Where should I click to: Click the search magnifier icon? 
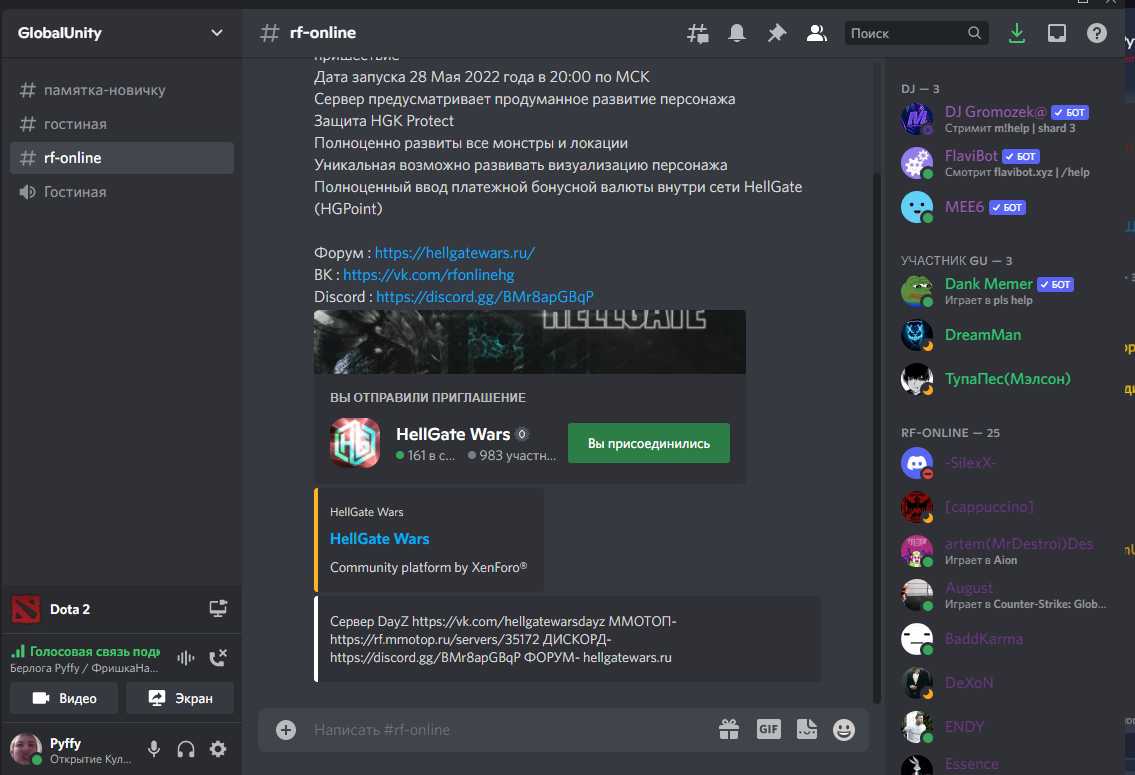[974, 33]
